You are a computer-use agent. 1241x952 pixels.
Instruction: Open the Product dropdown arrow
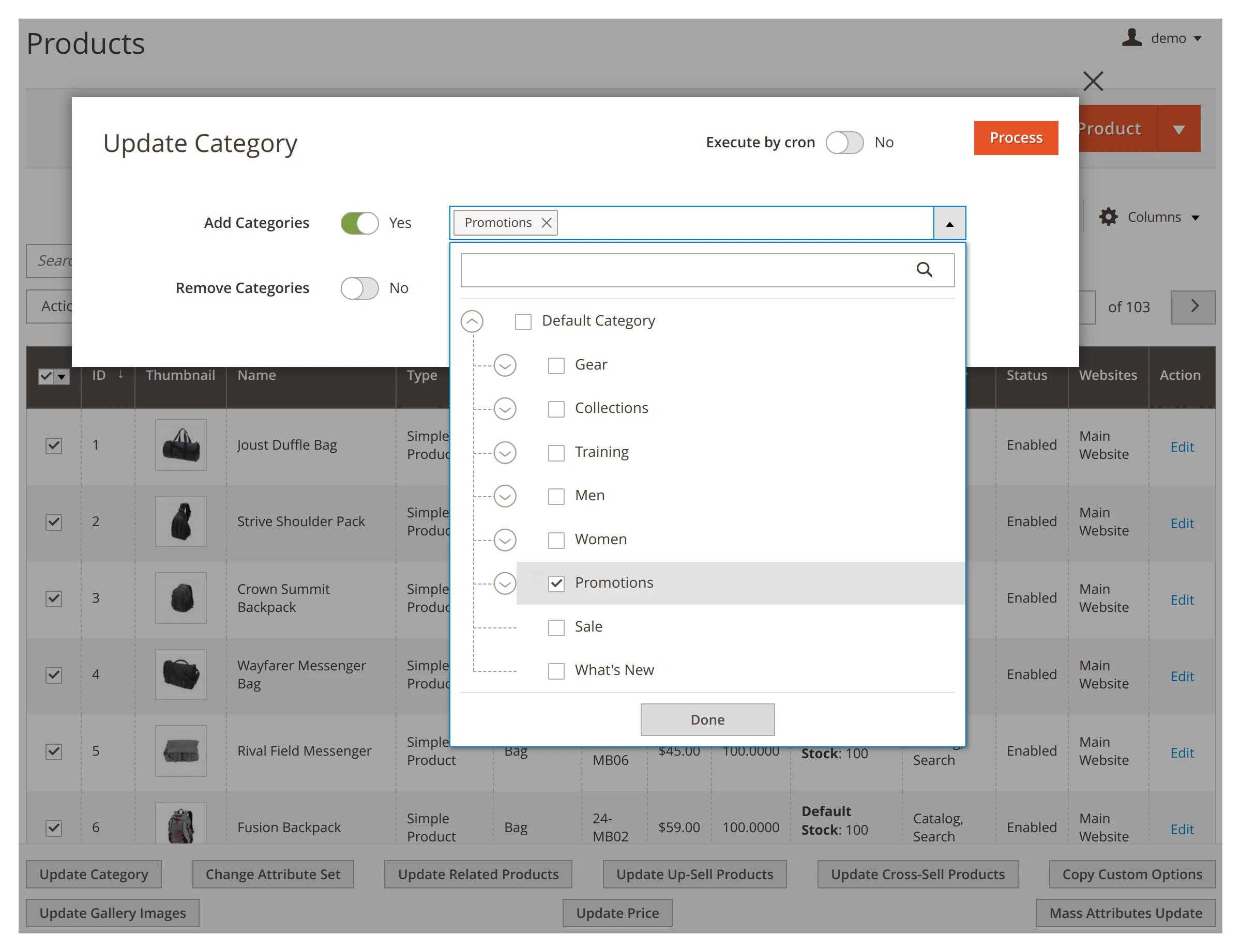coord(1178,129)
